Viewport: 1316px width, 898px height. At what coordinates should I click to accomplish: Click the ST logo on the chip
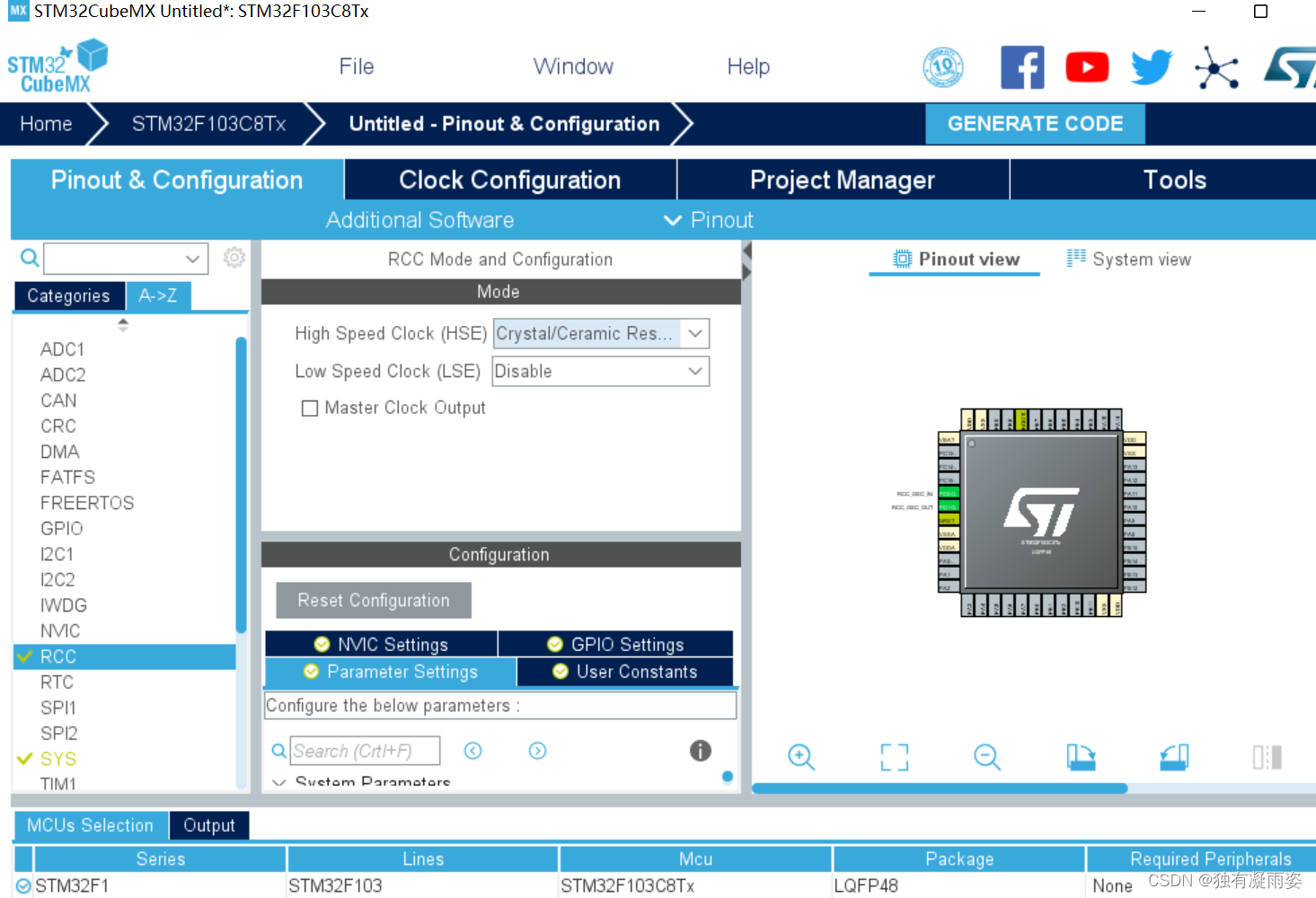(x=1041, y=512)
